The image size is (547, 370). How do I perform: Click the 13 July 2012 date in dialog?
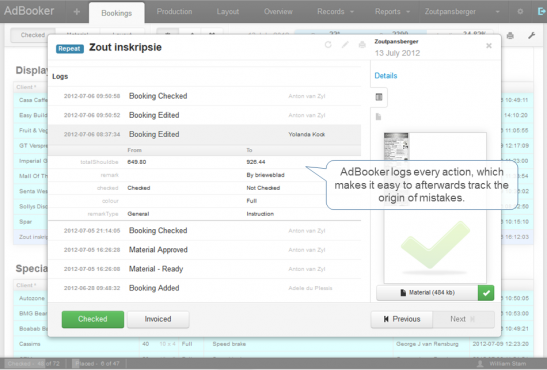click(x=397, y=53)
